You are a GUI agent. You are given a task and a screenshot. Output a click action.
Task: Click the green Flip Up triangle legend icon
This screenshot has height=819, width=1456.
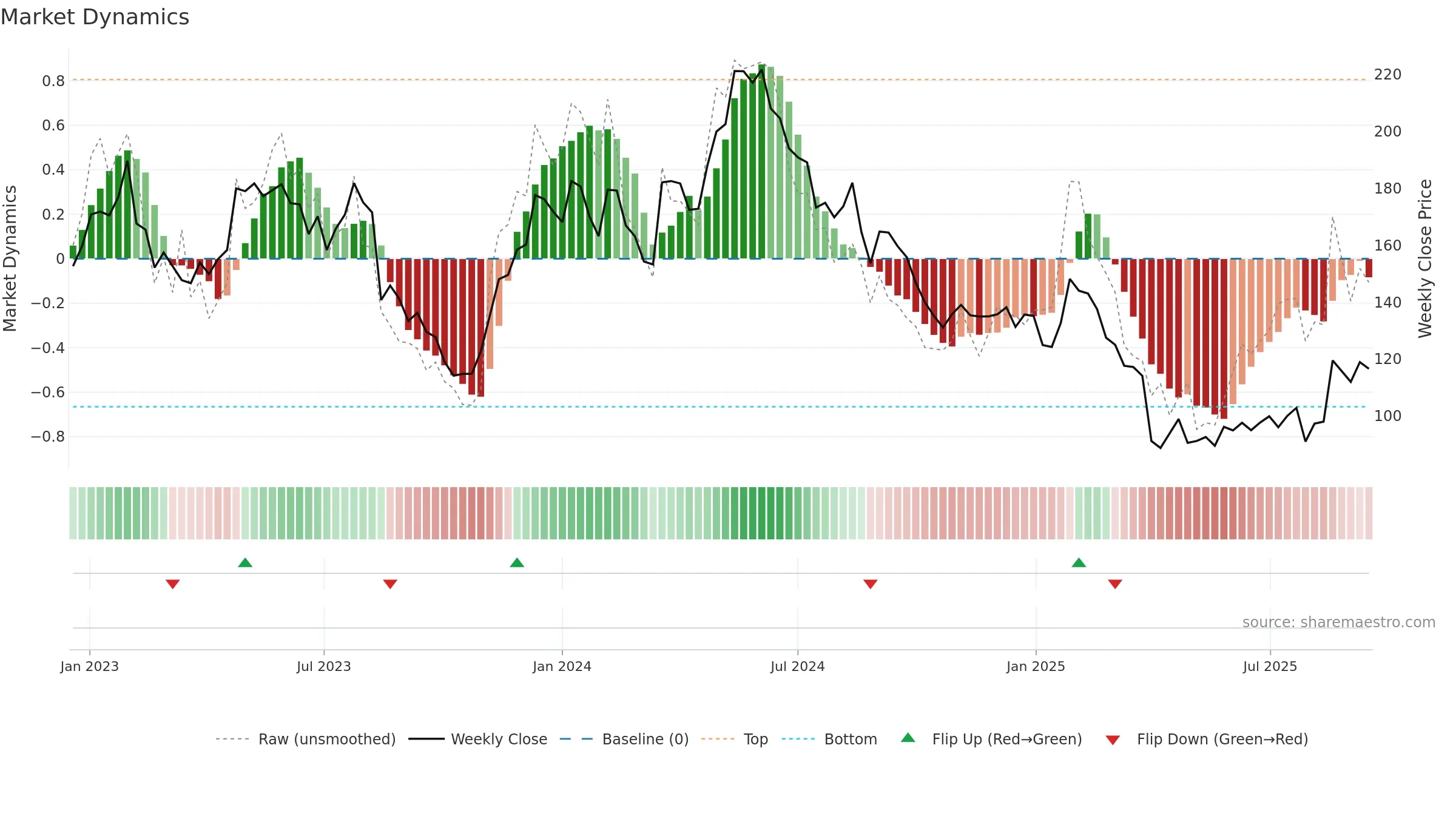908,738
